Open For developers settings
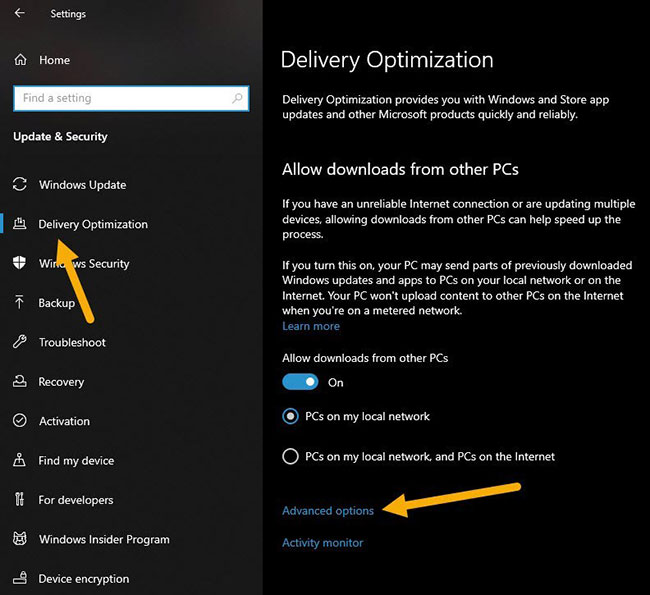The image size is (650, 595). point(76,500)
